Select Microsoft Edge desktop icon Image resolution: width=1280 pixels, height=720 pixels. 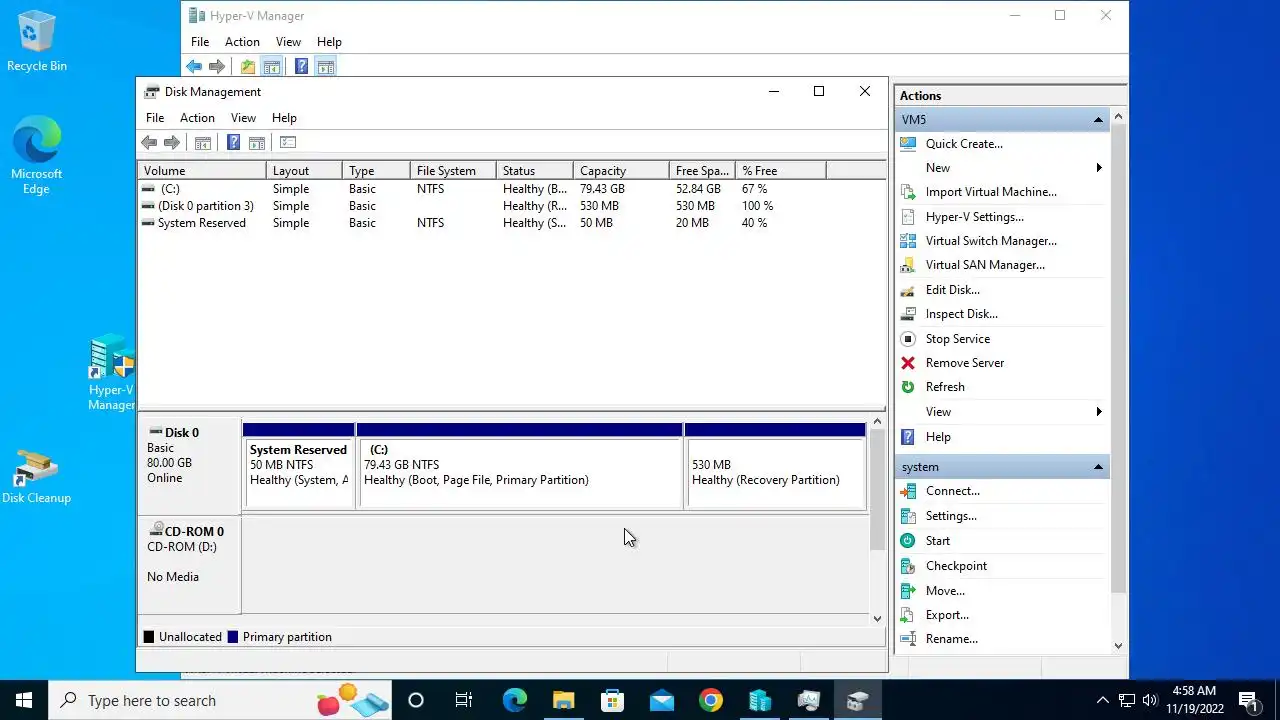[37, 154]
